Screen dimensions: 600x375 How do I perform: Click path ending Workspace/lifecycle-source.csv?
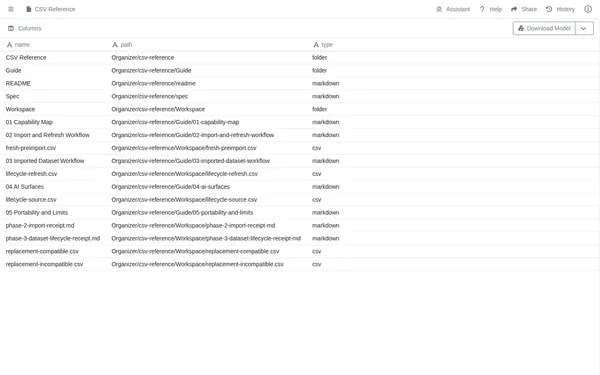pyautogui.click(x=184, y=200)
